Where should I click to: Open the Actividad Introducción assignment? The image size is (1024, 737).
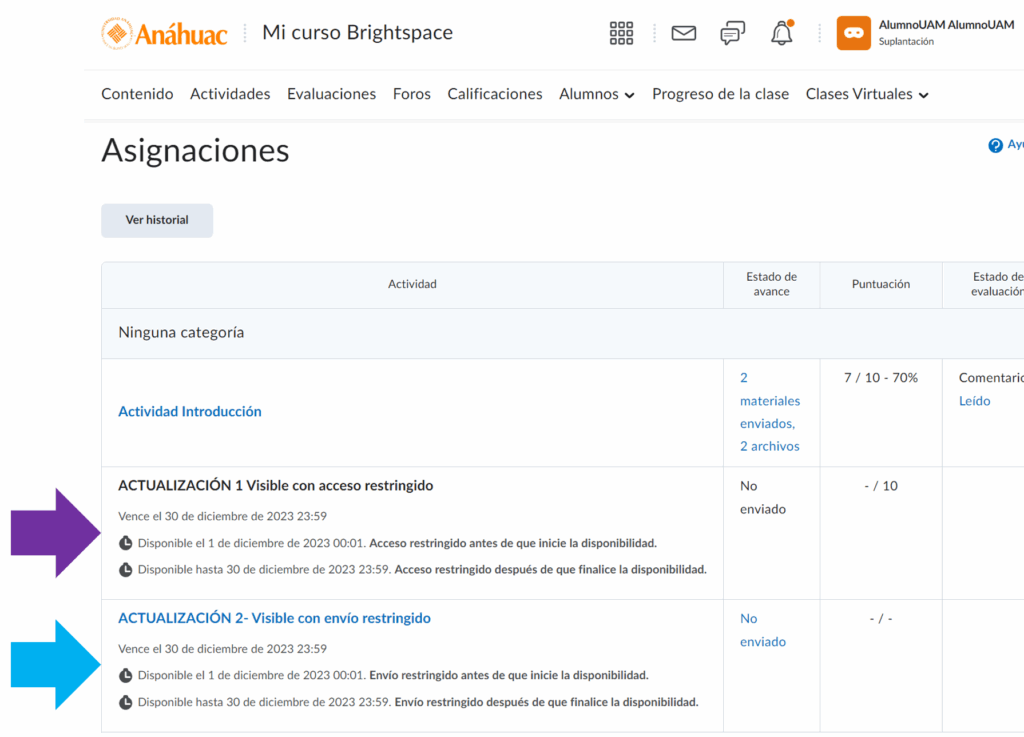click(x=190, y=412)
